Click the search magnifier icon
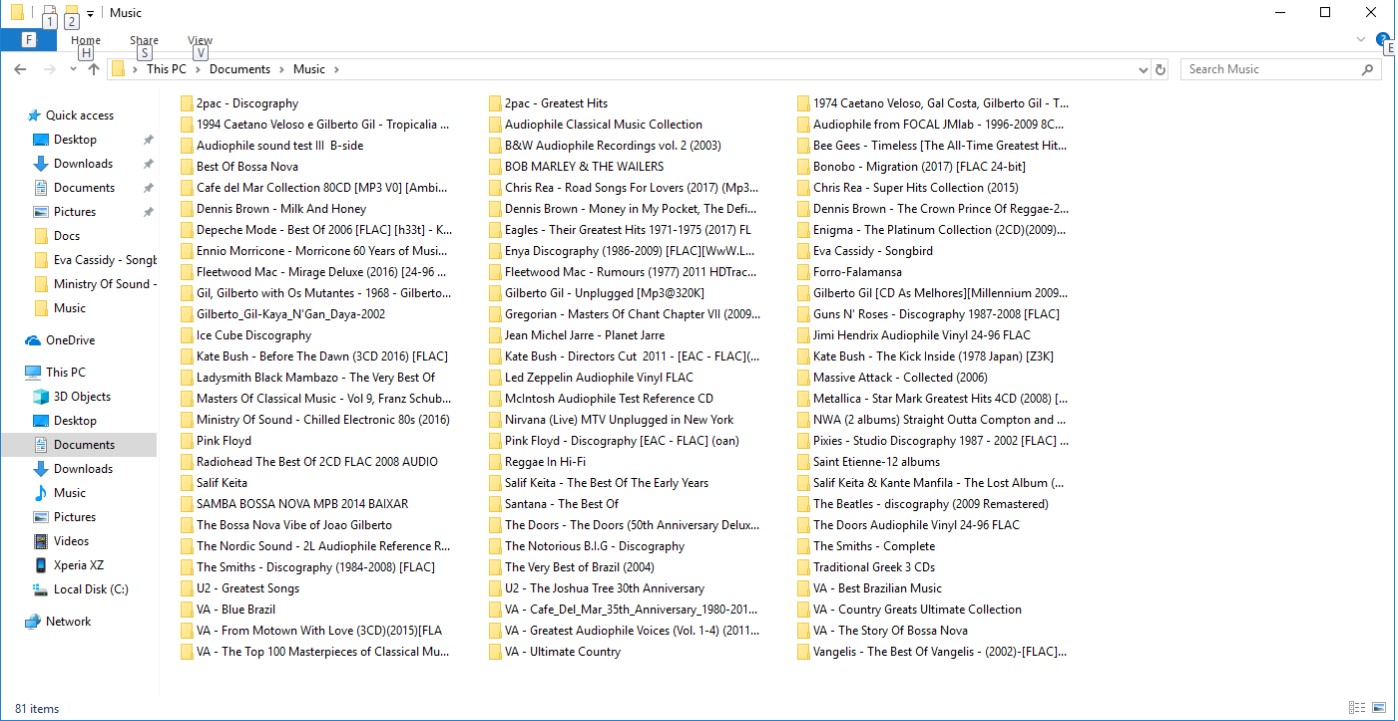This screenshot has width=1398, height=721. pos(1368,69)
